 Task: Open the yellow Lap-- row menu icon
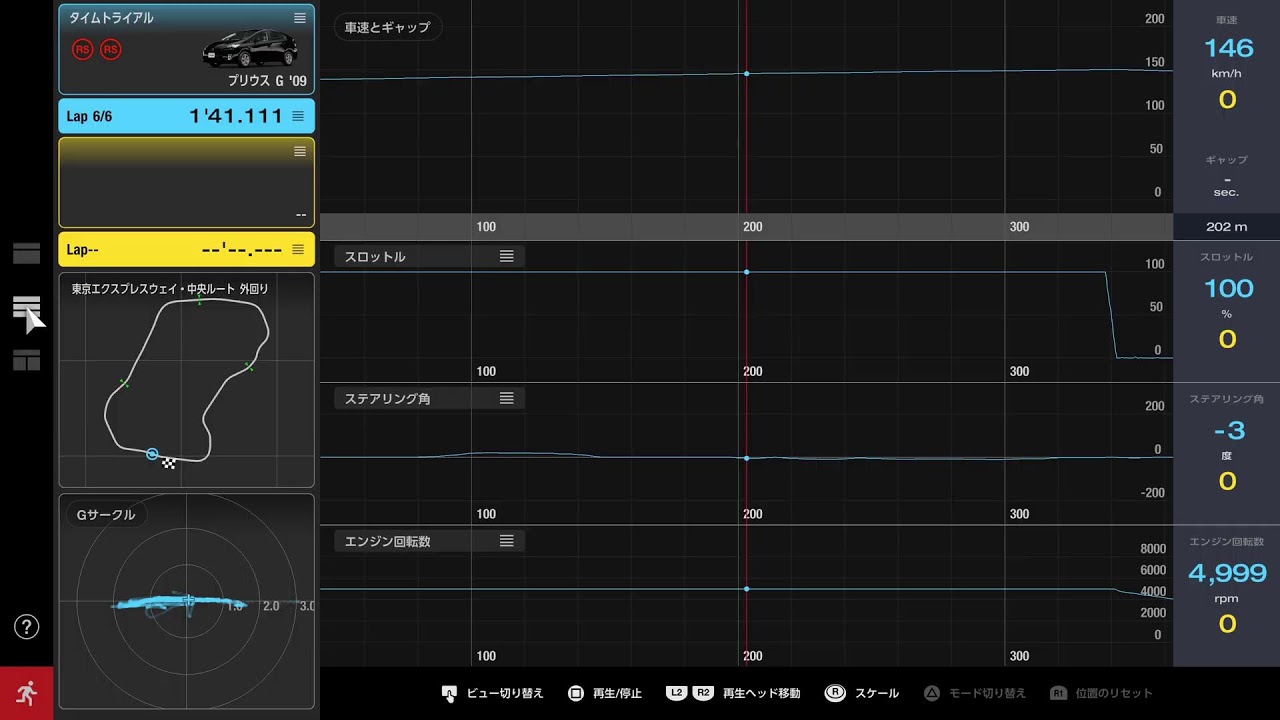[298, 249]
